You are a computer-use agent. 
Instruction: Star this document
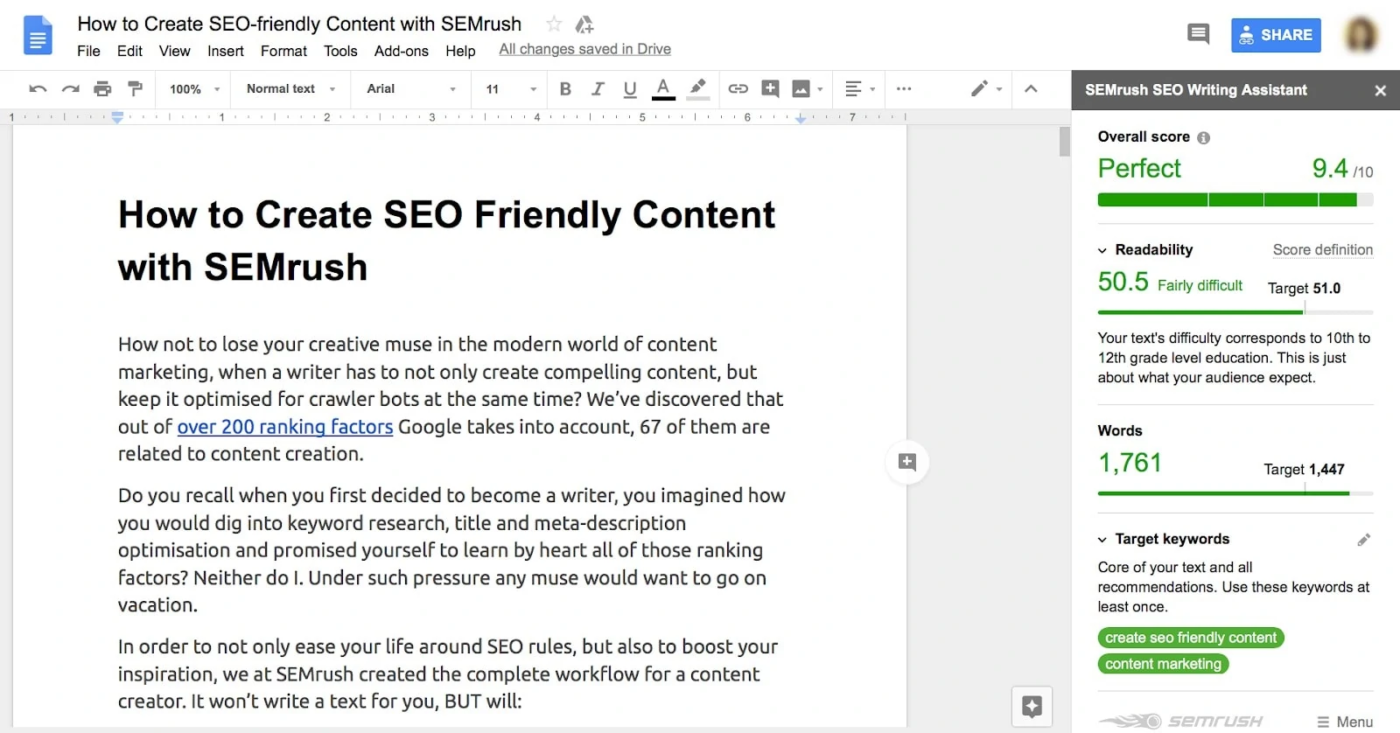point(554,24)
